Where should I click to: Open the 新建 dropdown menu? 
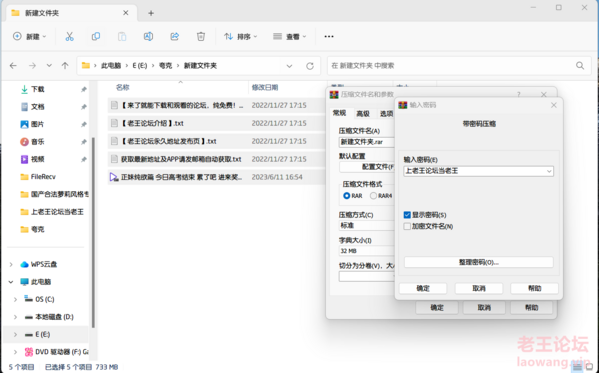(x=30, y=36)
